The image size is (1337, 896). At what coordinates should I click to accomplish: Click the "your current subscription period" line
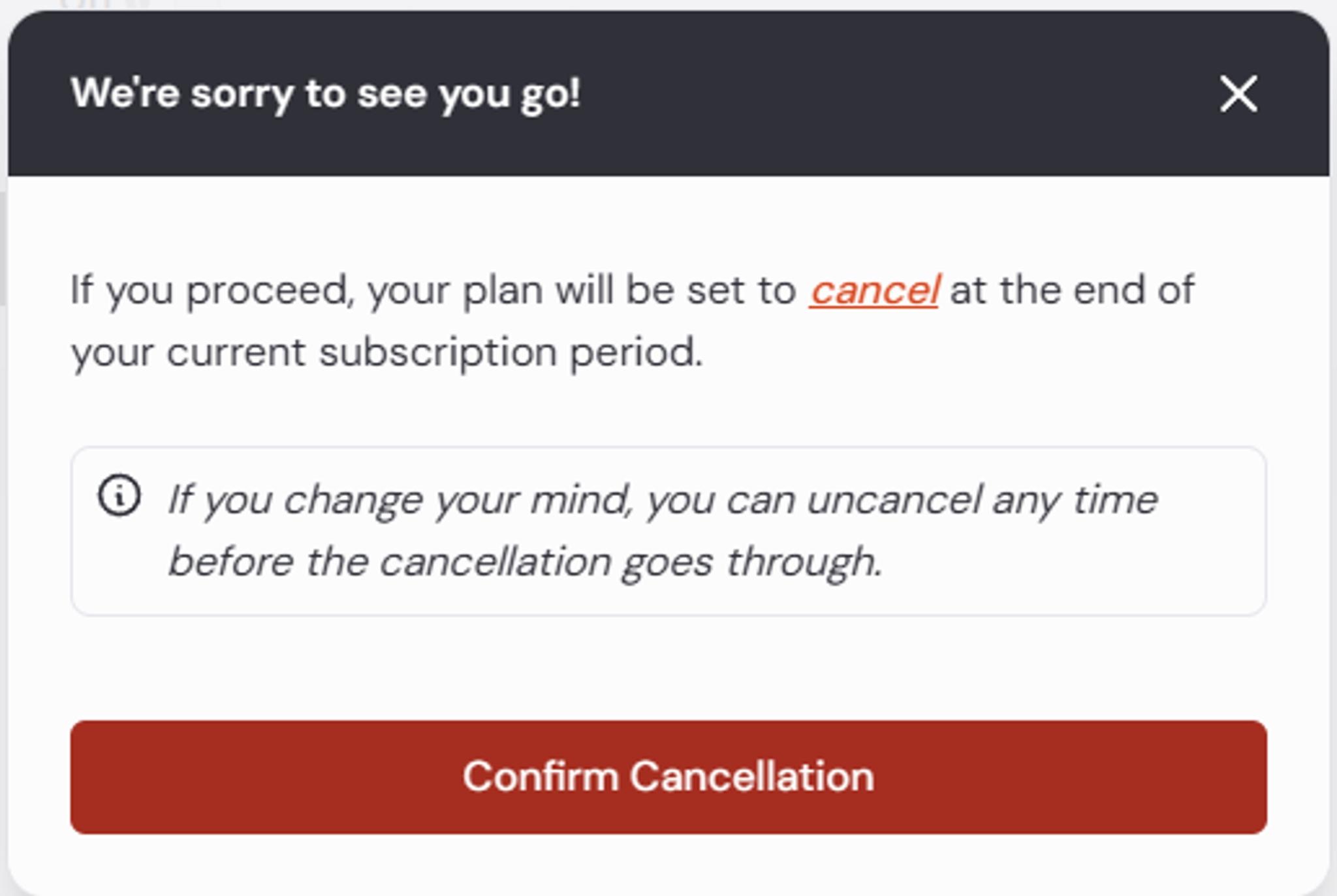click(386, 353)
